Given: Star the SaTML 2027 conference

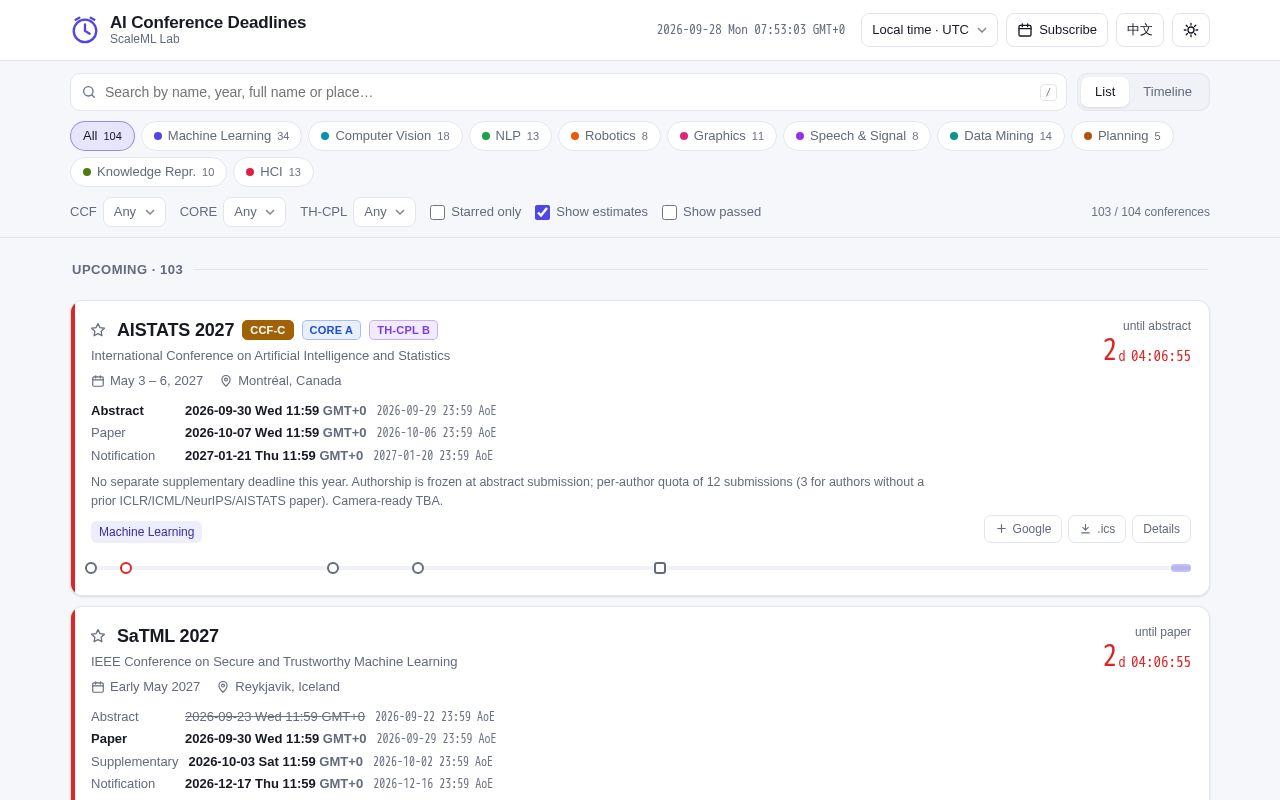Looking at the screenshot, I should coord(98,636).
